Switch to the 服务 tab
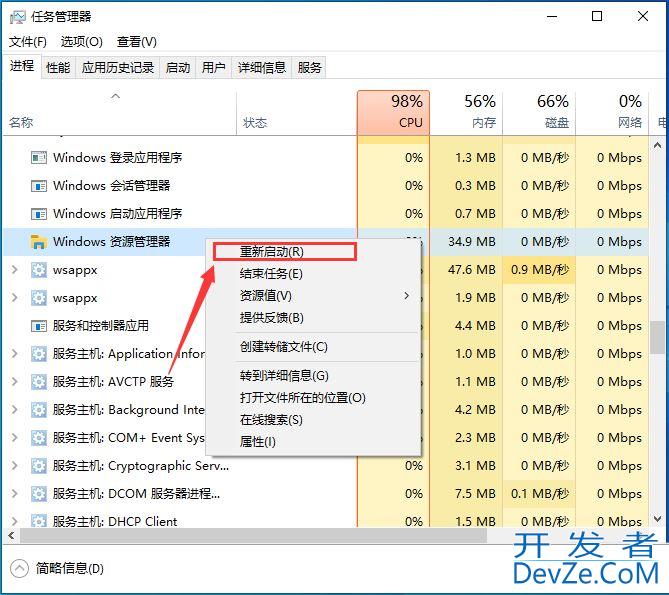 [309, 67]
